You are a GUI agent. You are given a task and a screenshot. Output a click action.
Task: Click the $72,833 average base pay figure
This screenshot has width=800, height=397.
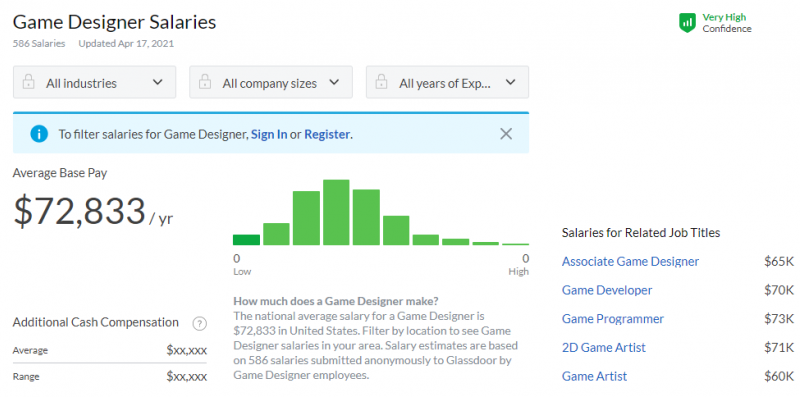click(x=80, y=211)
